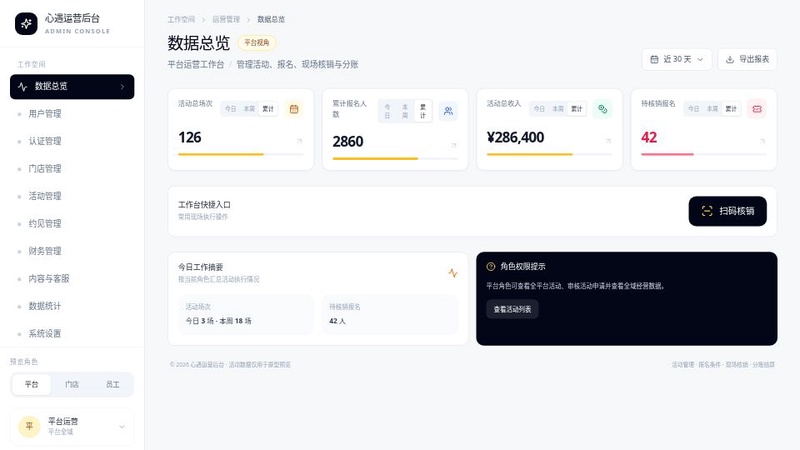Image resolution: width=800 pixels, height=450 pixels.
Task: Click 现场核销 in the footer
Action: 737,365
